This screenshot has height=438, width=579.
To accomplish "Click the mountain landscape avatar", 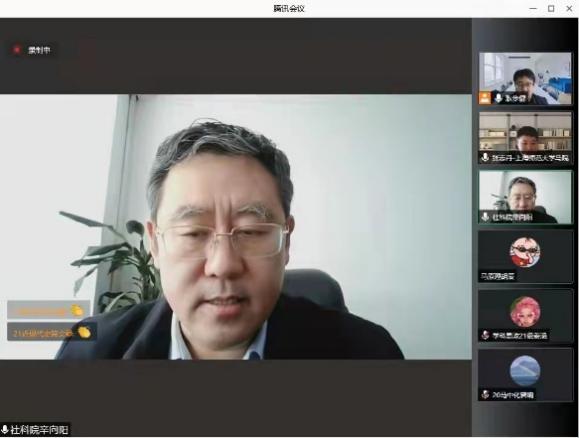I will 525,371.
